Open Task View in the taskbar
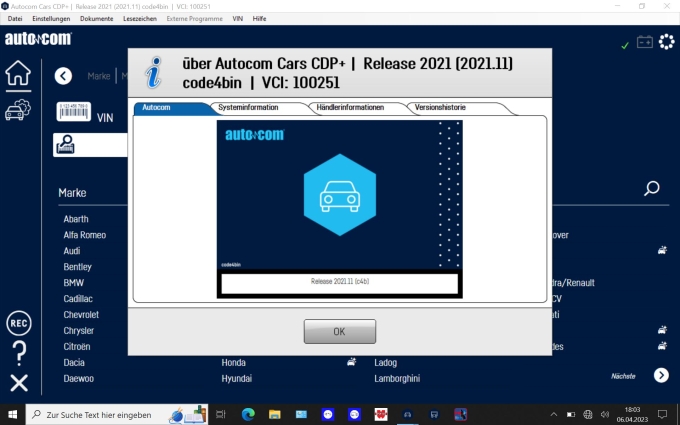The height and width of the screenshot is (425, 680). [221, 415]
